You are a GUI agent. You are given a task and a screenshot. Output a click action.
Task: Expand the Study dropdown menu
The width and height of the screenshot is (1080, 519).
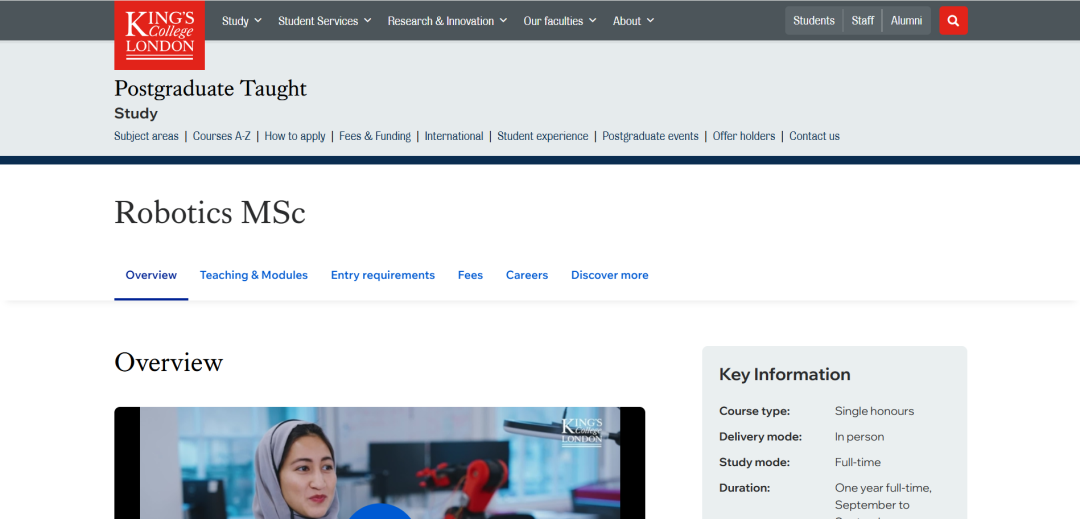click(x=242, y=21)
